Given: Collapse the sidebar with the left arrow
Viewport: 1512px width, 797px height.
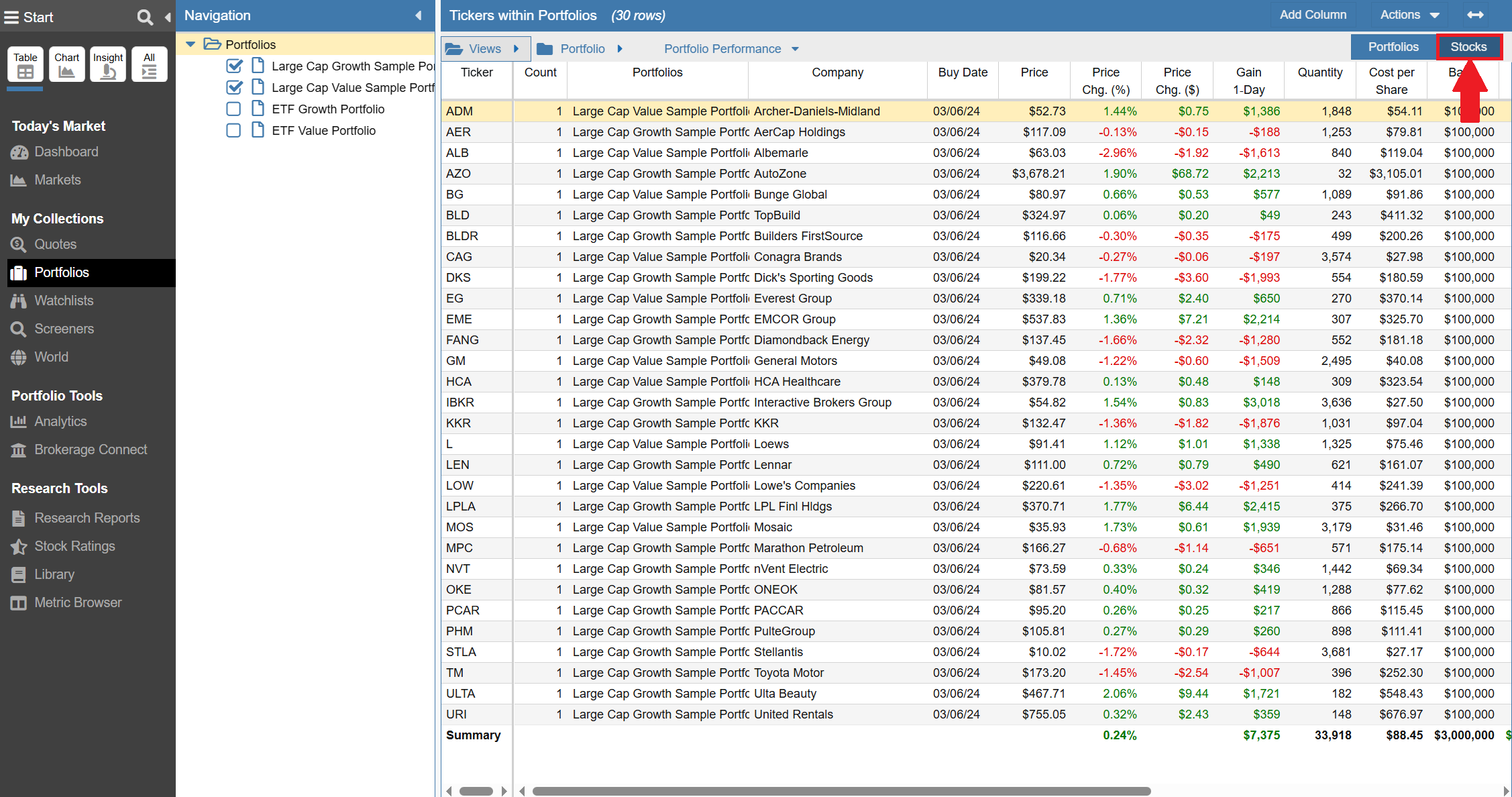Looking at the screenshot, I should point(168,17).
